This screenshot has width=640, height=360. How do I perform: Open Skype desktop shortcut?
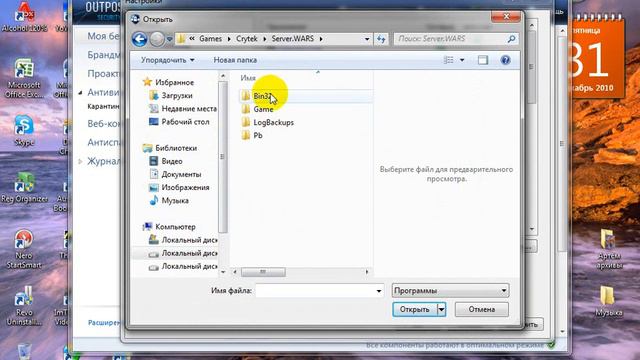(x=24, y=131)
